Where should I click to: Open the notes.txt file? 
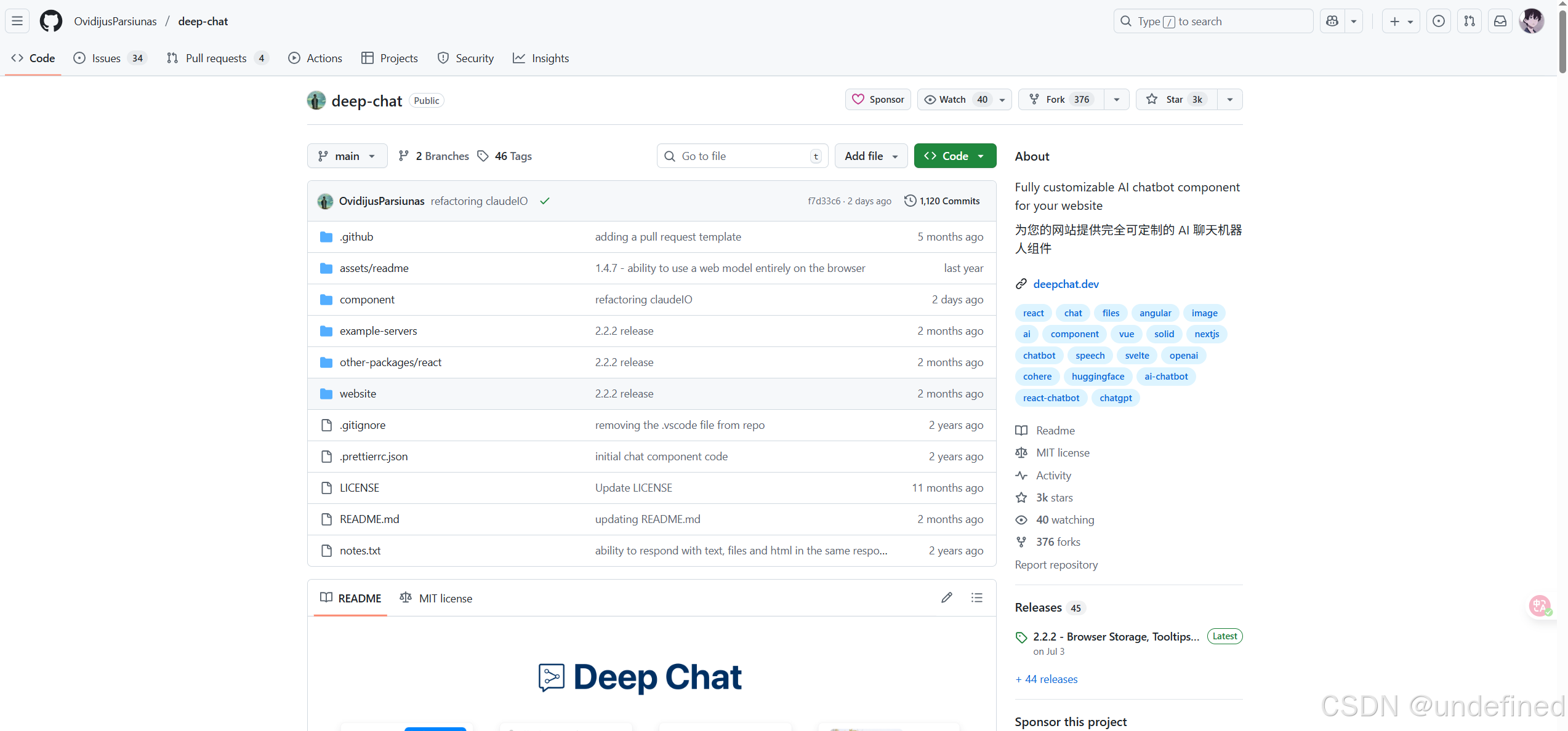point(360,551)
